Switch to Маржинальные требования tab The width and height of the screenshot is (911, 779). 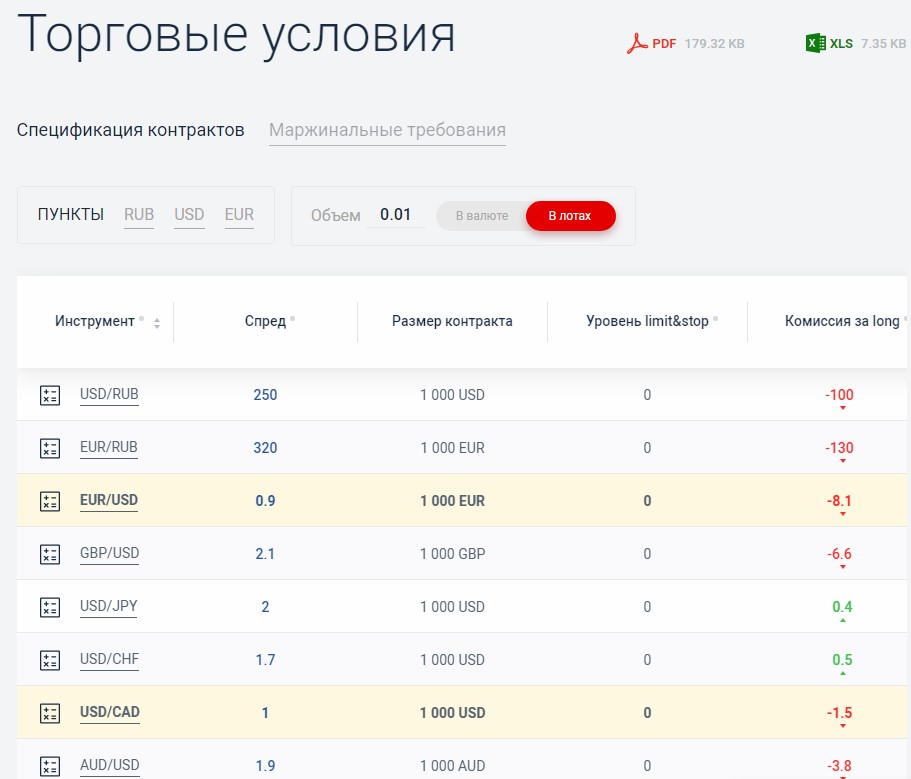387,130
